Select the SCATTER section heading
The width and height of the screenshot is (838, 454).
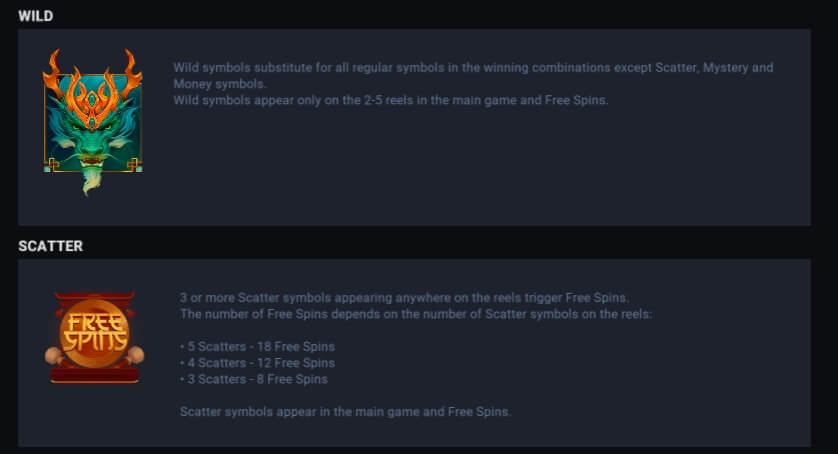pos(51,246)
